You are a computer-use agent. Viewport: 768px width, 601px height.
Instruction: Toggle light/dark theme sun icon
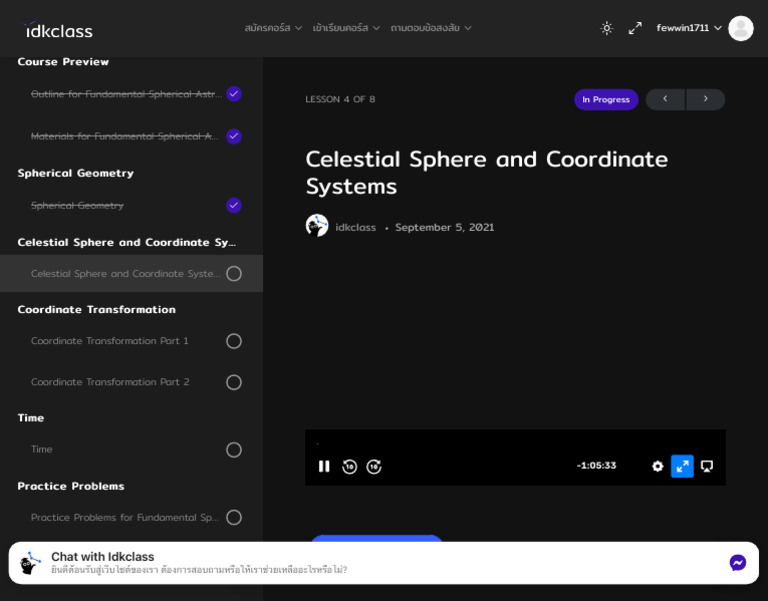pyautogui.click(x=606, y=28)
